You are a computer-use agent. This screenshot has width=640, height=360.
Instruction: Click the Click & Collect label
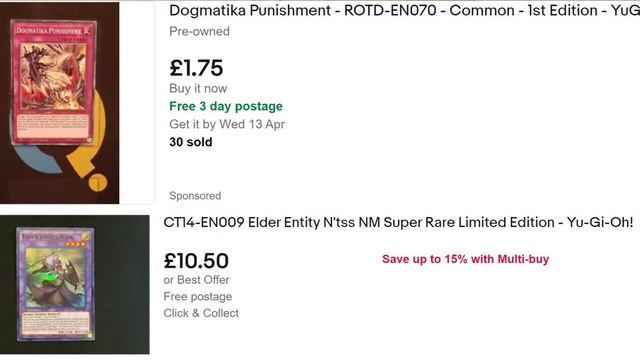pos(201,313)
